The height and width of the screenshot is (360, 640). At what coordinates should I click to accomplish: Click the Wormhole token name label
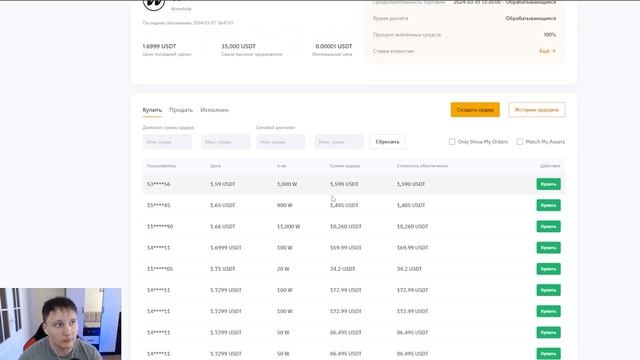[x=181, y=9]
